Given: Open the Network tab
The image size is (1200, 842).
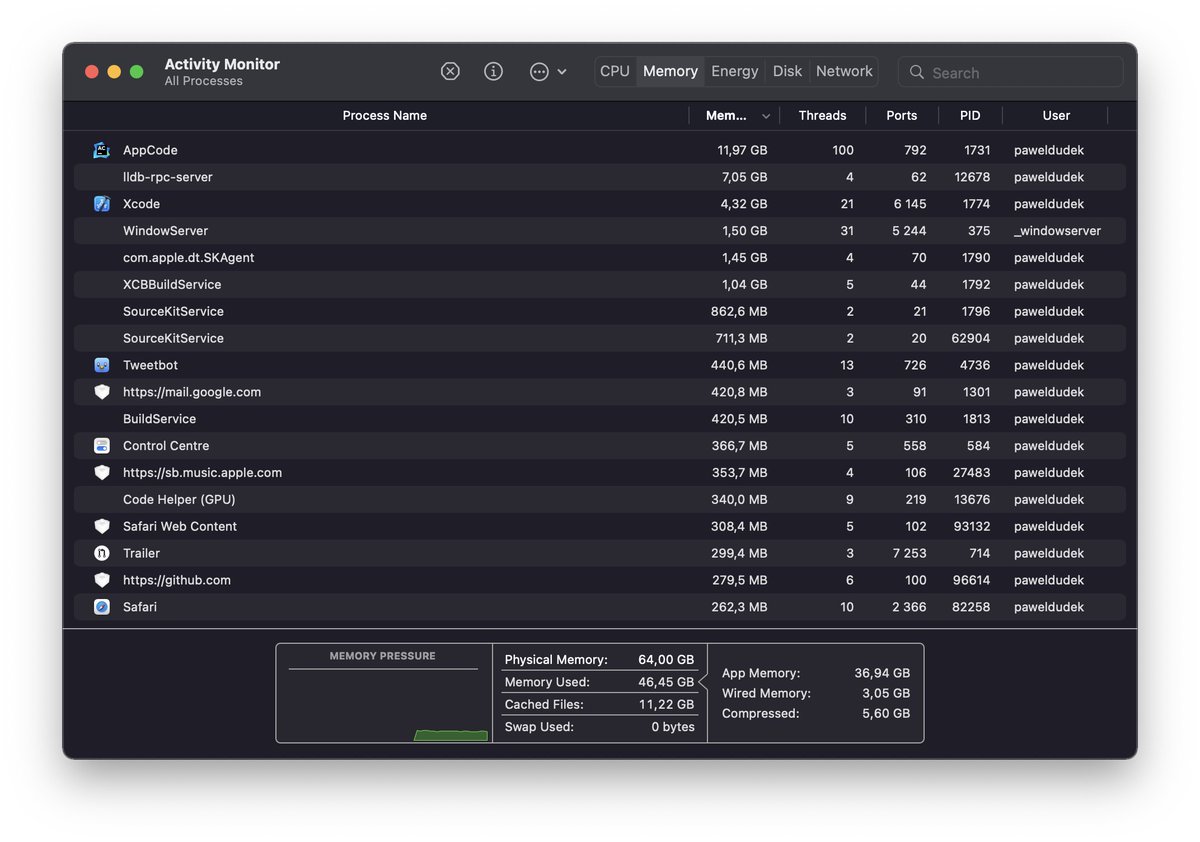Looking at the screenshot, I should 844,71.
